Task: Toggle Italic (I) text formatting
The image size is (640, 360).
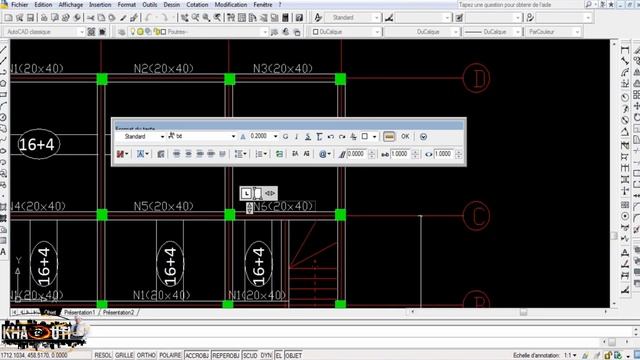Action: 296,137
